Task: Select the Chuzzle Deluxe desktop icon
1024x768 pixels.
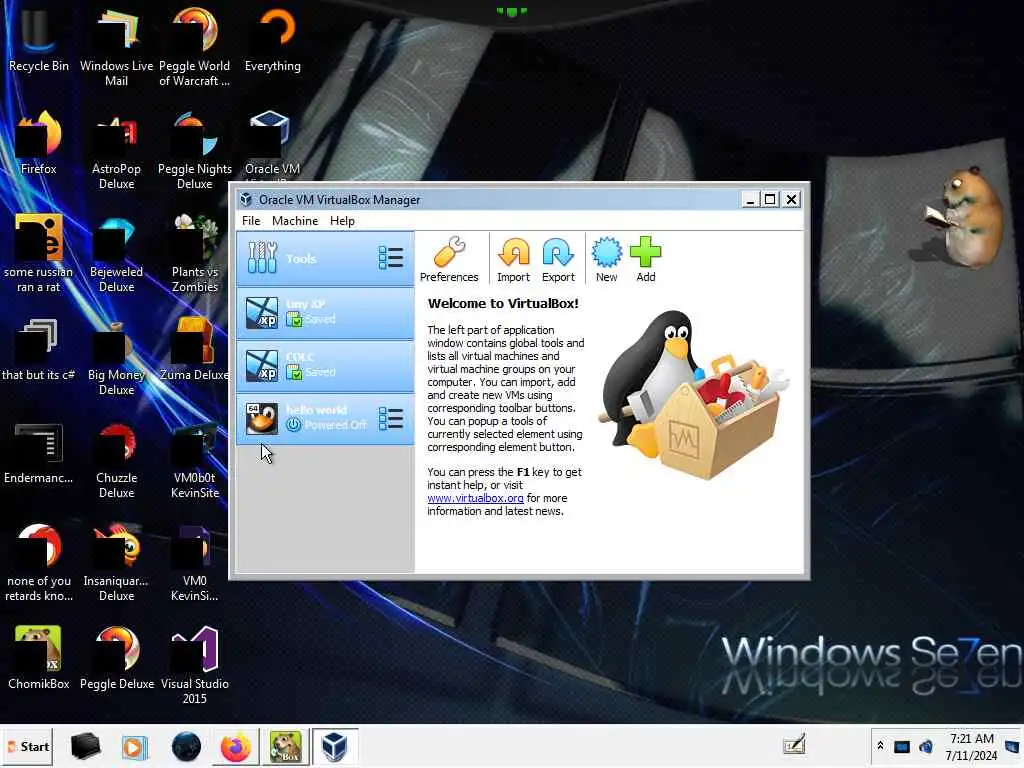Action: 116,460
